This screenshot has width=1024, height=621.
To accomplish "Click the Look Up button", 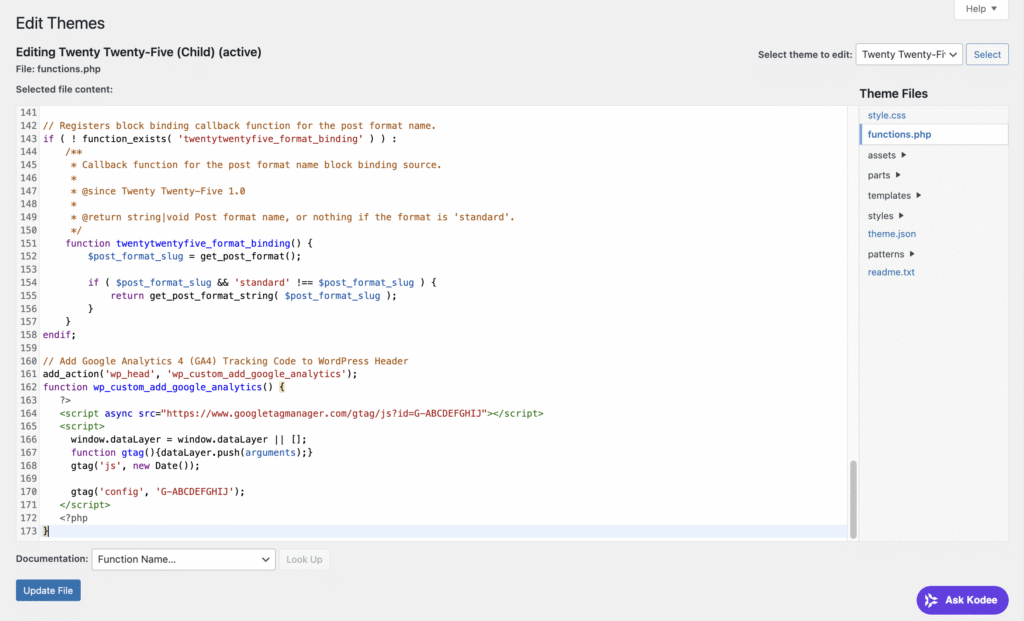I will pos(304,559).
